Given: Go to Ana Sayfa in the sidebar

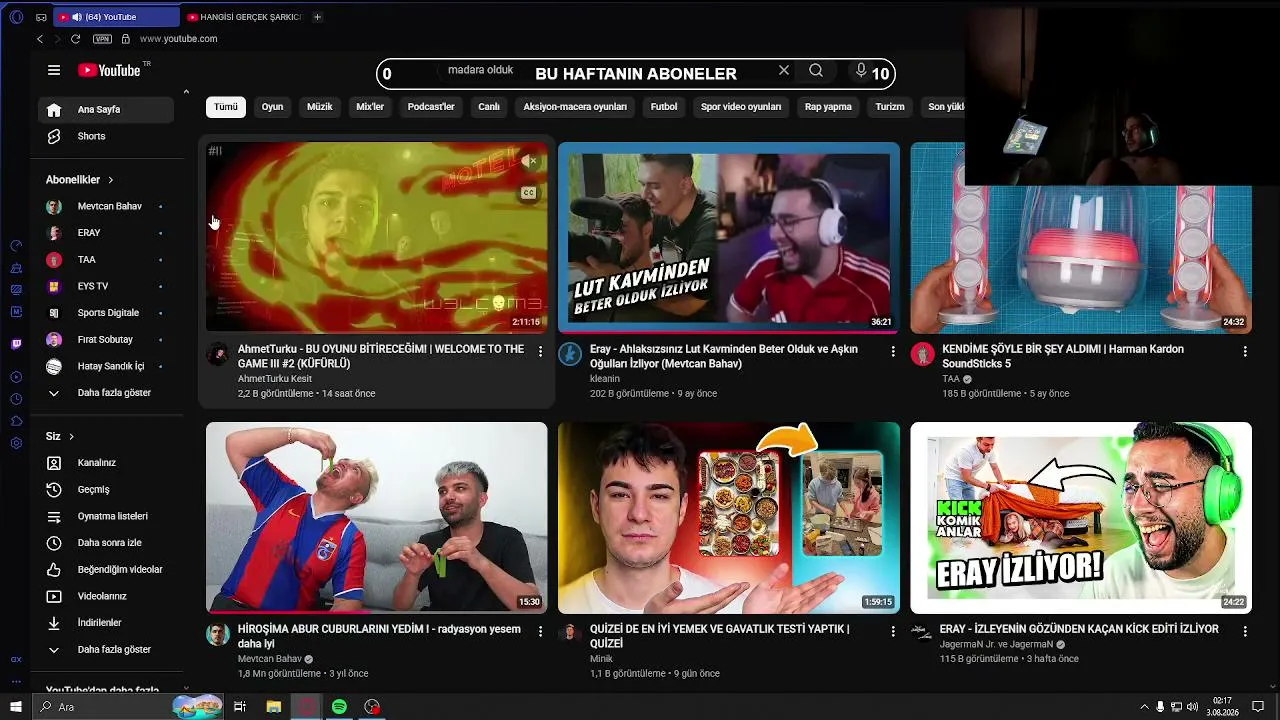Looking at the screenshot, I should point(106,109).
